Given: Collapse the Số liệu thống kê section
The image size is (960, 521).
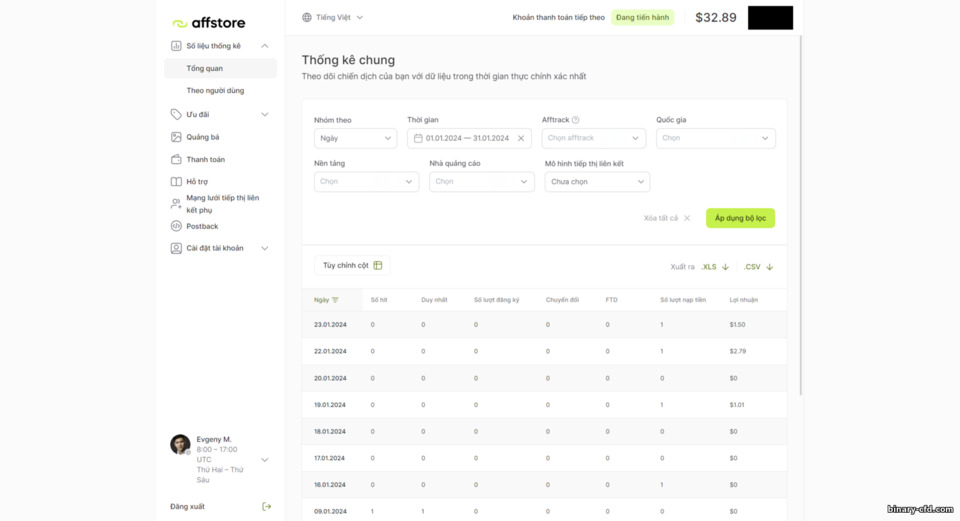Looking at the screenshot, I should point(264,46).
